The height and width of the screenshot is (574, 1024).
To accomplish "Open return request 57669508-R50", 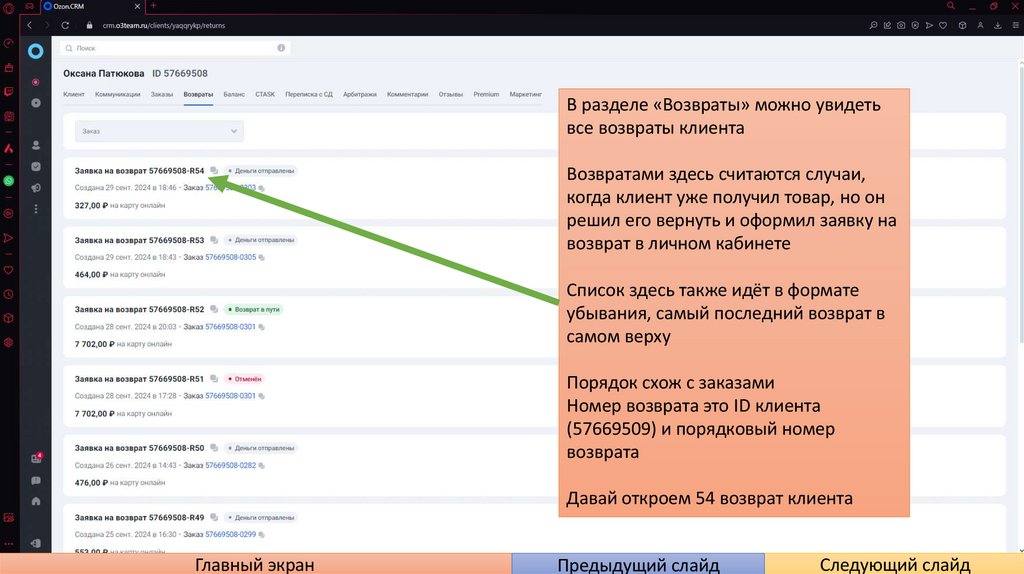I will click(139, 448).
